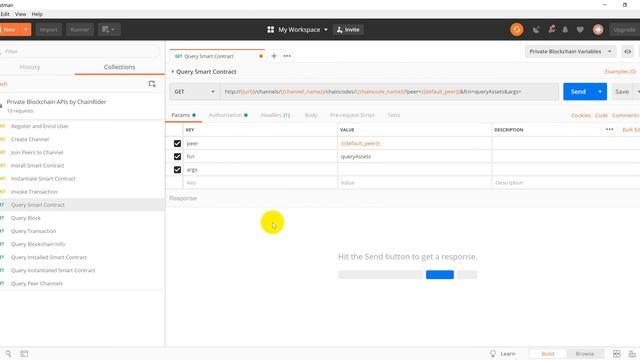Click the sidebar Filter search field
Image resolution: width=640 pixels, height=360 pixels.
(x=81, y=51)
